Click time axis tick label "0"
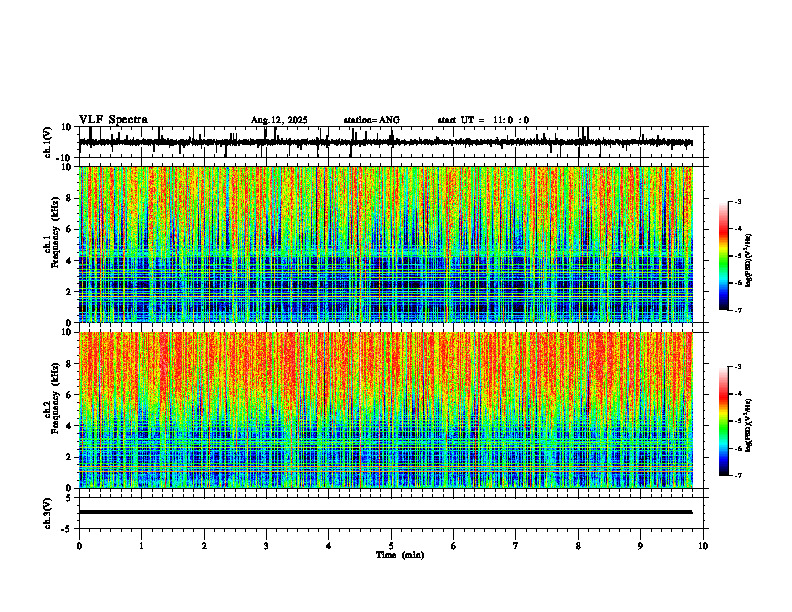792x612 pixels. pyautogui.click(x=79, y=546)
